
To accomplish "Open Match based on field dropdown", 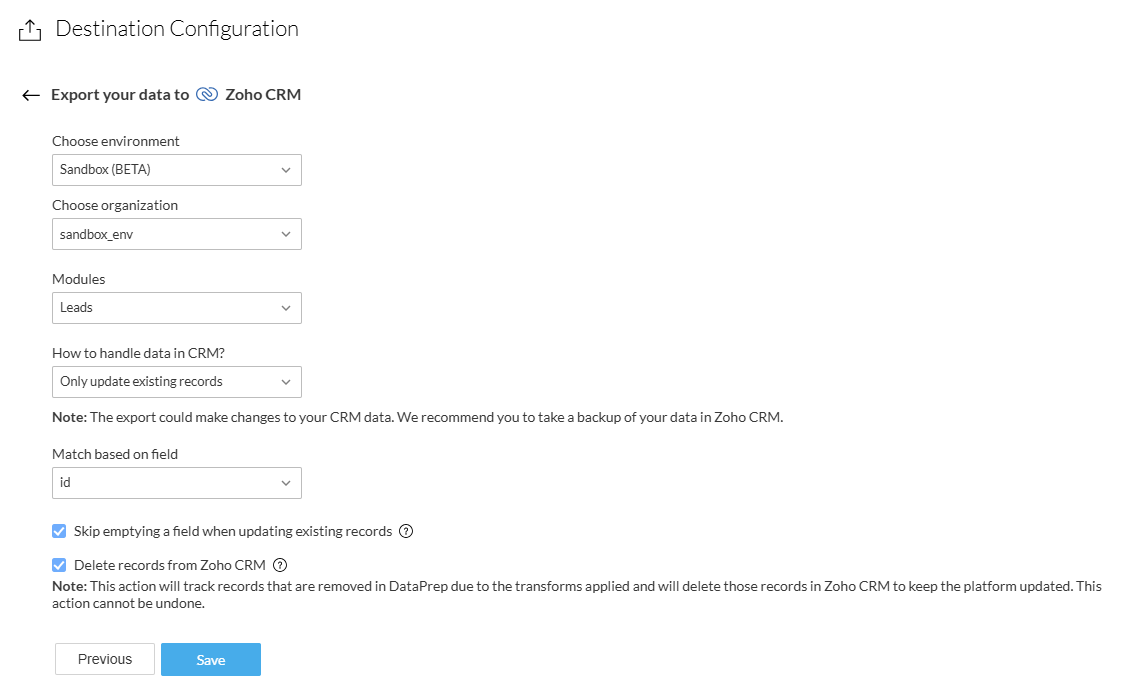I will tap(176, 483).
